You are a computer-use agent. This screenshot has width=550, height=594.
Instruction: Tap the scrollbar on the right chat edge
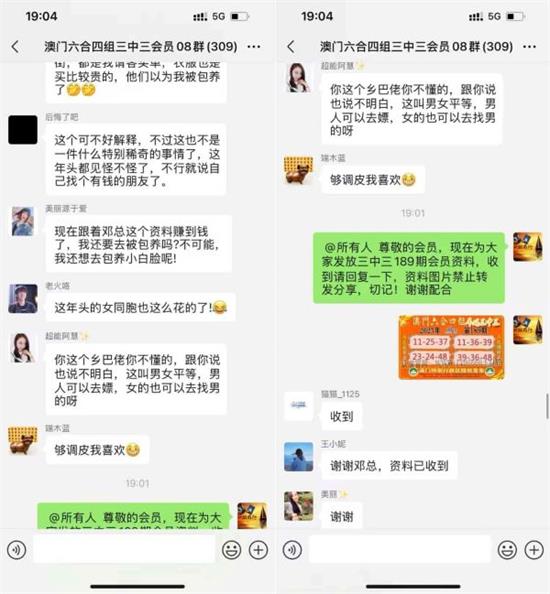click(547, 406)
